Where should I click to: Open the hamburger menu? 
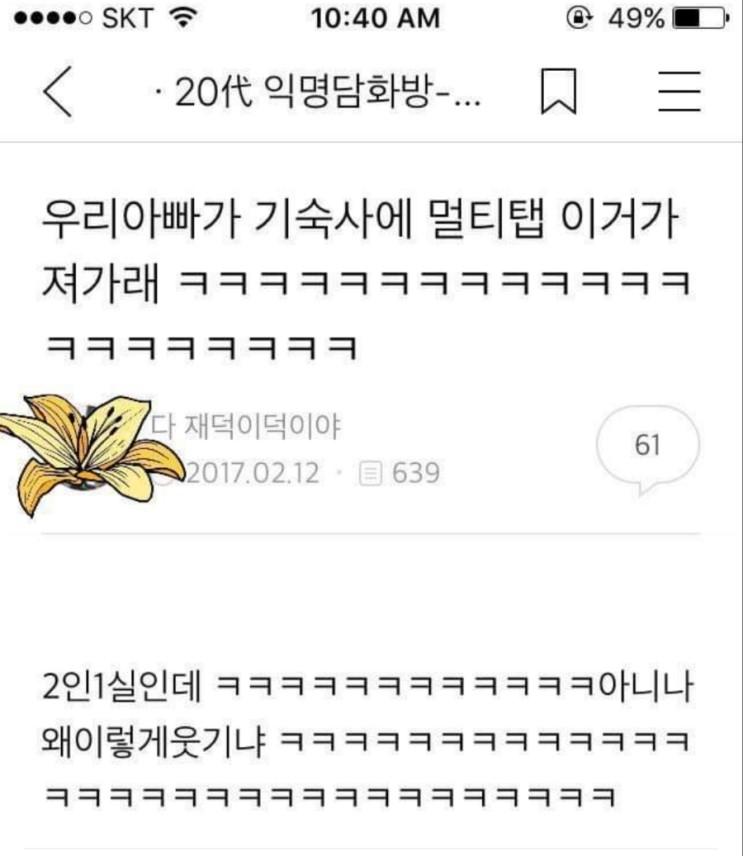click(679, 91)
